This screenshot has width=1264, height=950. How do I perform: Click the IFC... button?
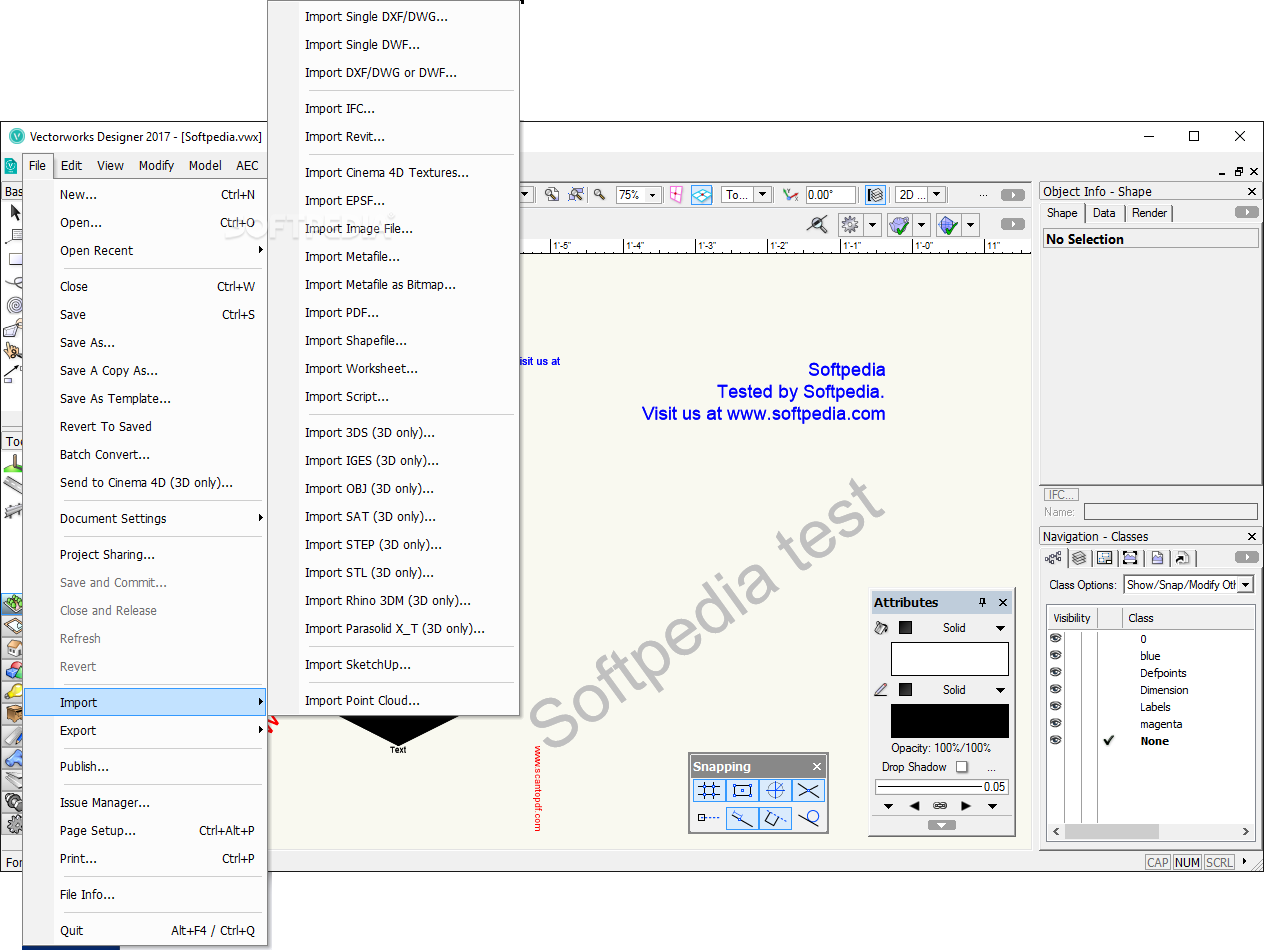pos(1060,494)
